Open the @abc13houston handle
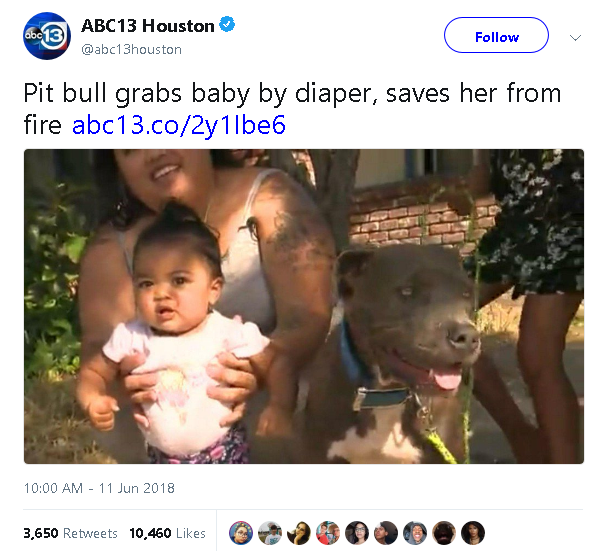Image resolution: width=608 pixels, height=551 pixels. coord(131,50)
